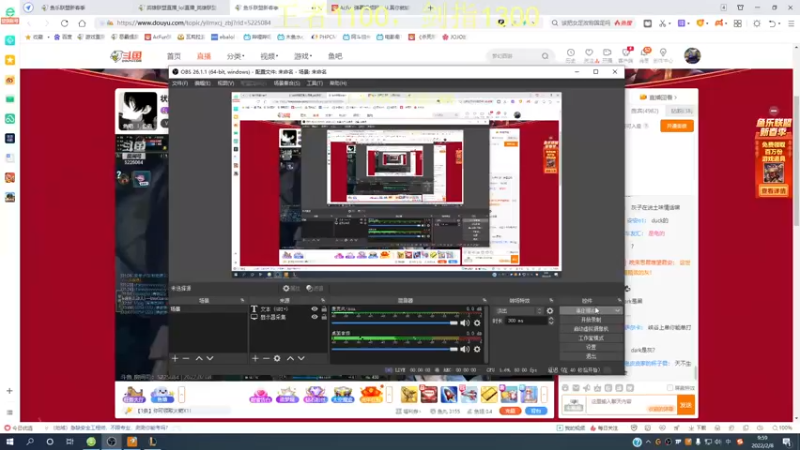The width and height of the screenshot is (800, 450).
Task: Expand Douyu video dropdown menu
Action: coord(269,56)
